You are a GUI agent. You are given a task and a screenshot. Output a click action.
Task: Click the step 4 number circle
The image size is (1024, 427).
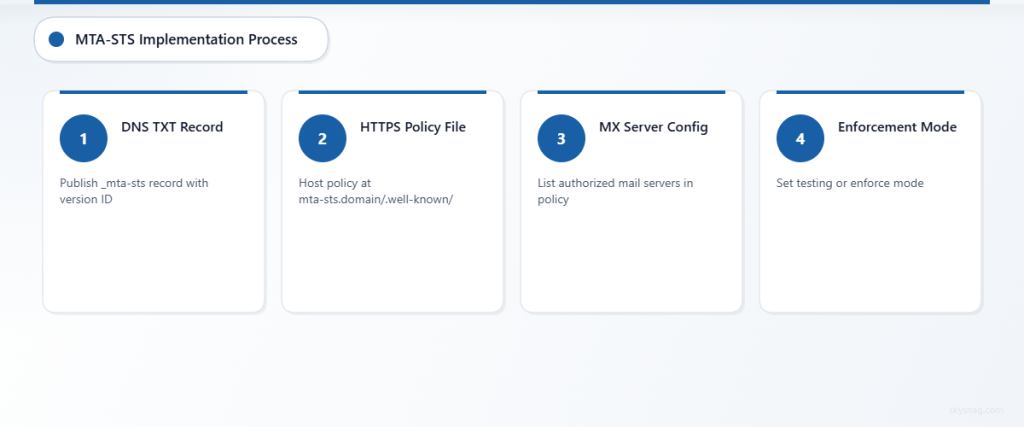(x=800, y=138)
